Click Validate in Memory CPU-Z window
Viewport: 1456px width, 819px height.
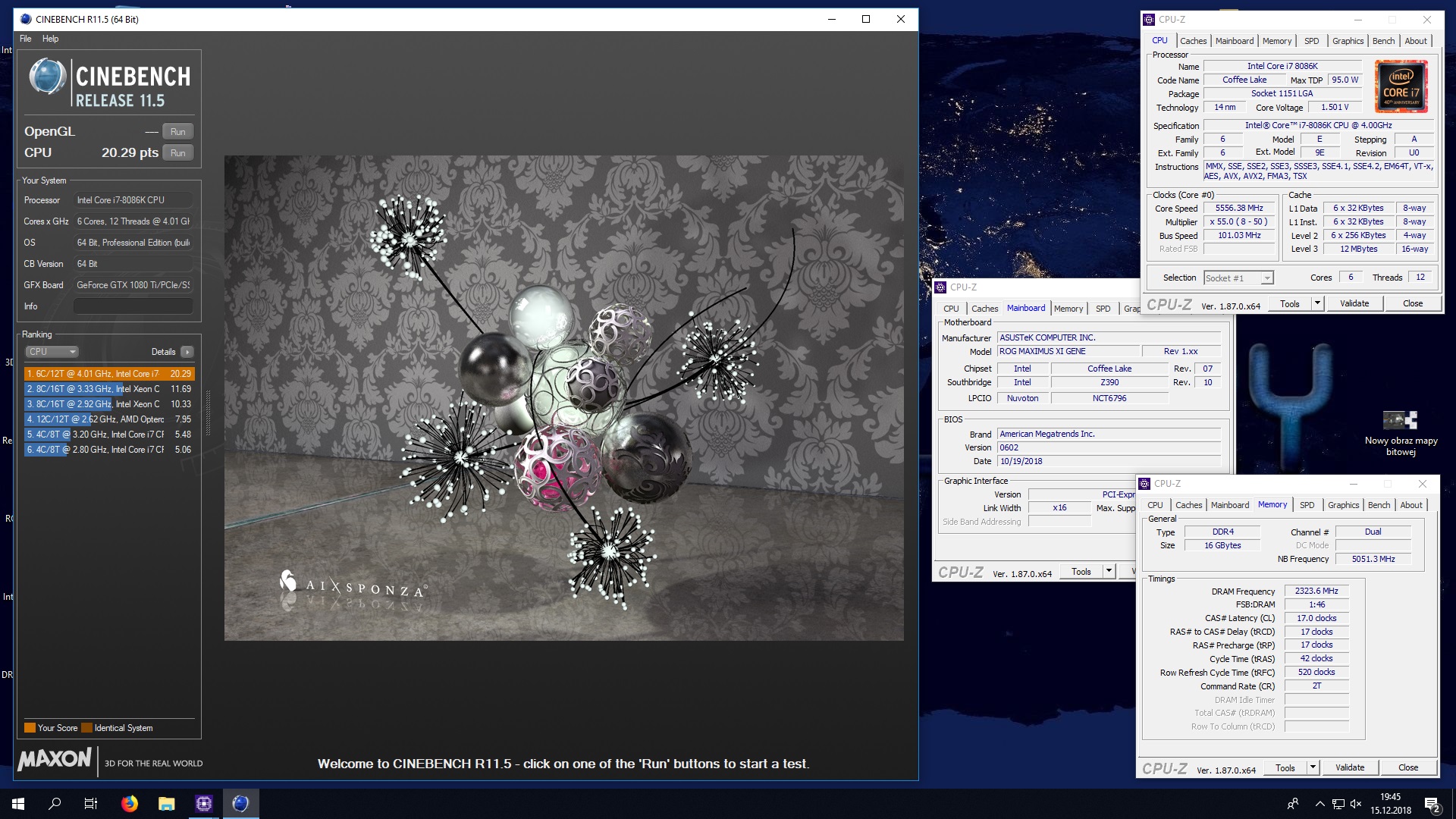(x=1350, y=767)
